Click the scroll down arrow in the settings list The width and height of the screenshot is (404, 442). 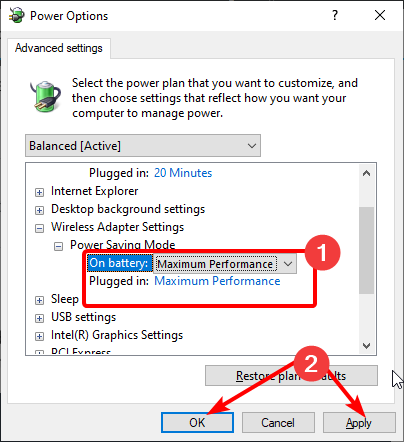[366, 346]
